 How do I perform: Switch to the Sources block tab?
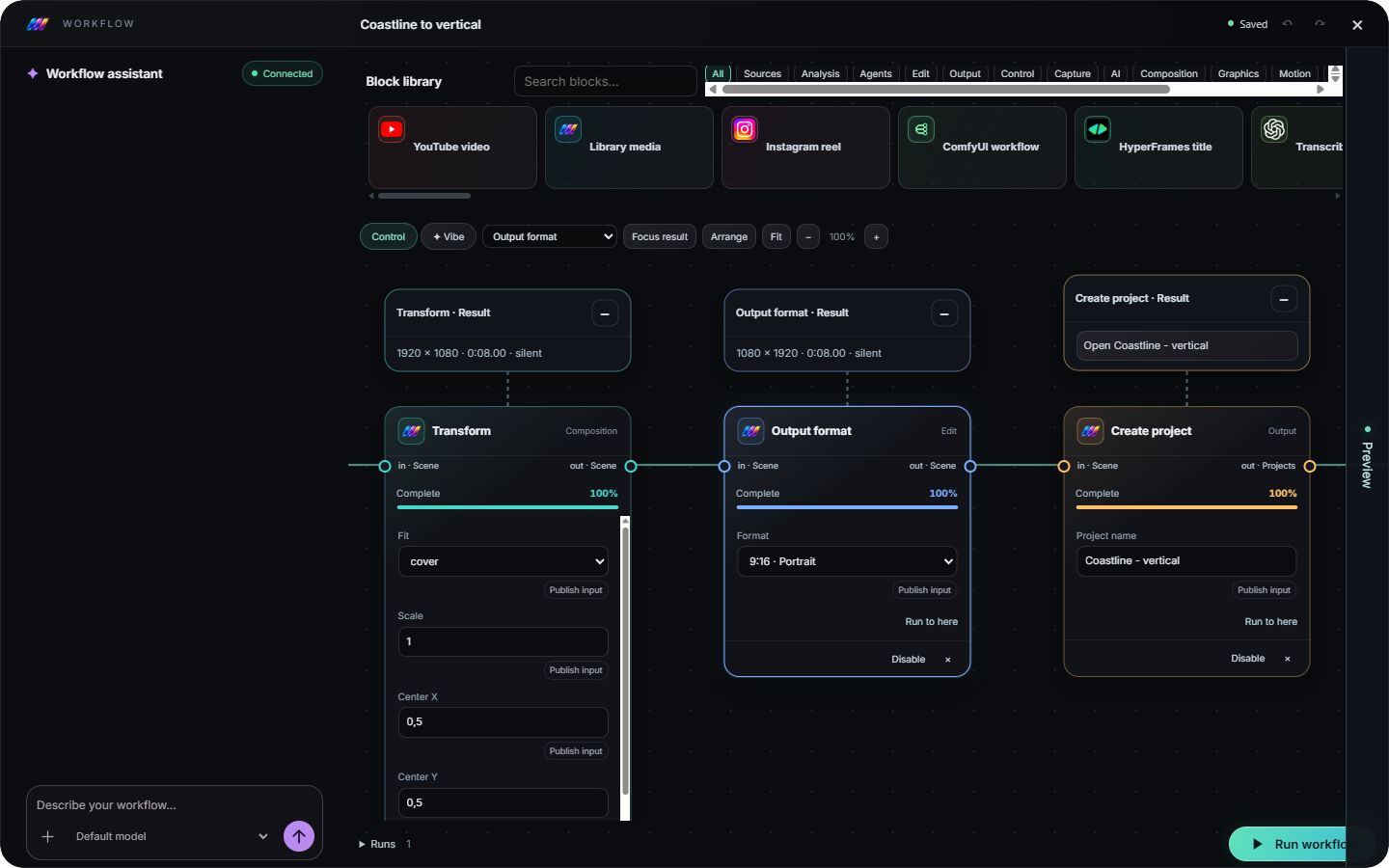[762, 74]
